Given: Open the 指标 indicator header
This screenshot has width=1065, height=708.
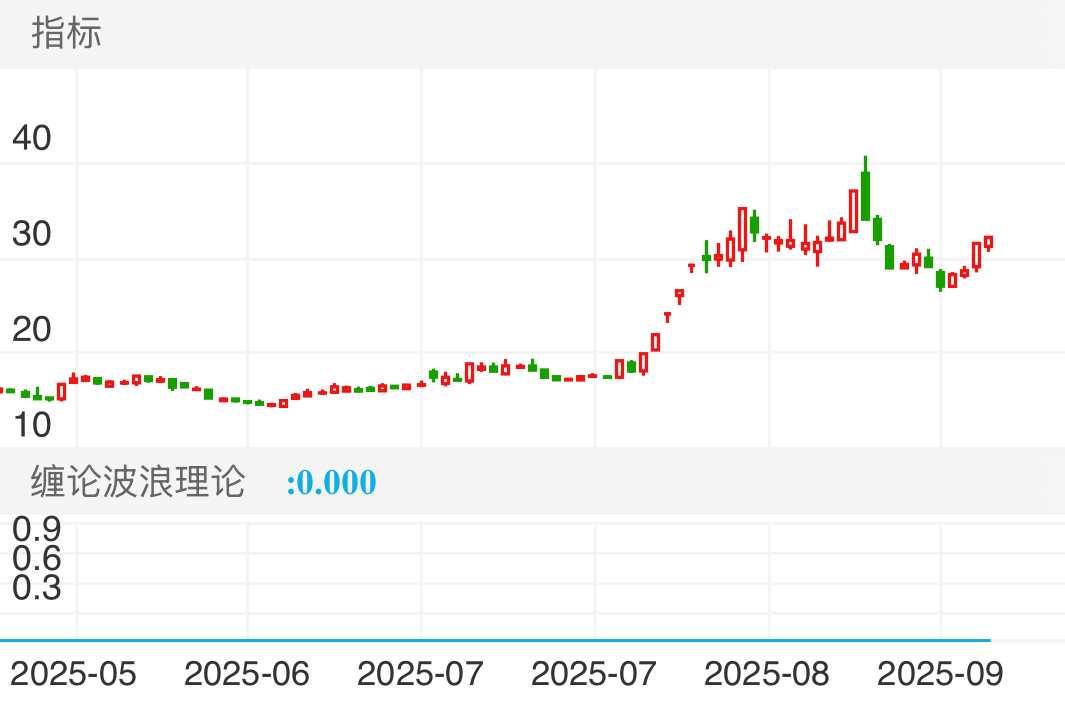Looking at the screenshot, I should click(x=67, y=33).
